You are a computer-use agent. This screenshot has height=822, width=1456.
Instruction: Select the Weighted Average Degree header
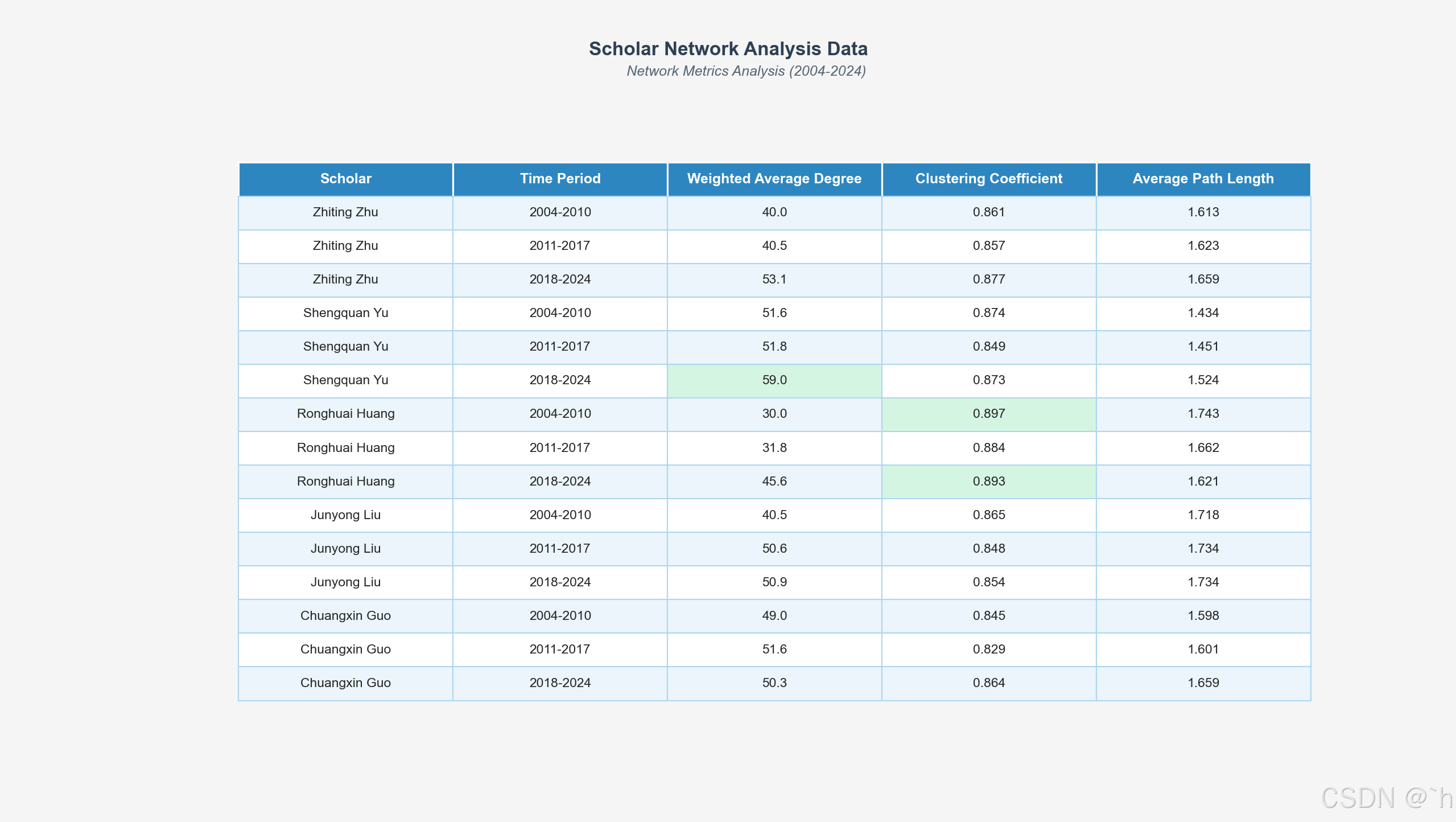coord(774,179)
